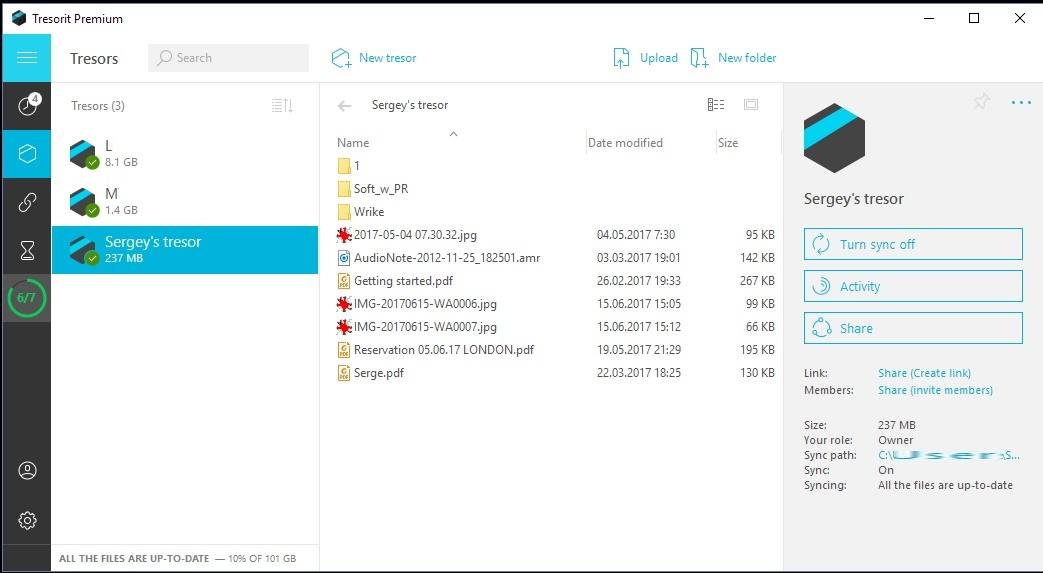
Task: Toggle the details pane icon
Action: [751, 104]
